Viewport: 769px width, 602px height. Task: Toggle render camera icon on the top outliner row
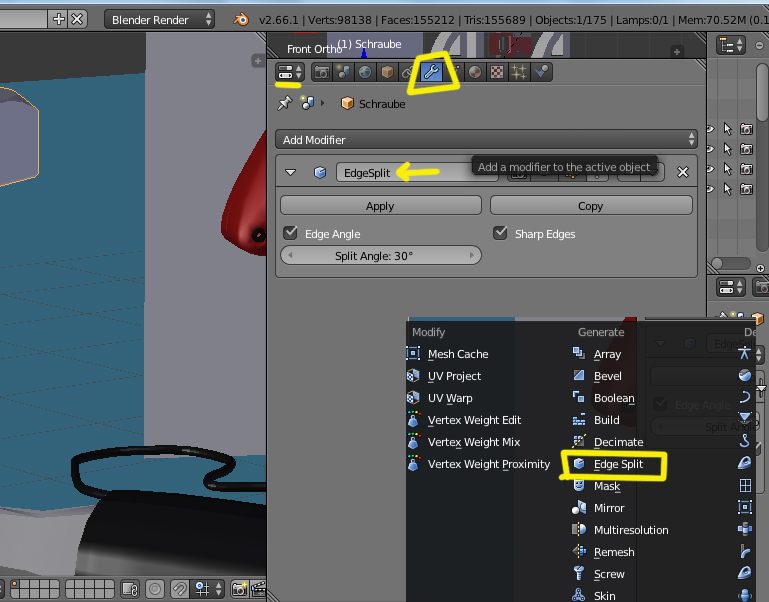pyautogui.click(x=746, y=129)
